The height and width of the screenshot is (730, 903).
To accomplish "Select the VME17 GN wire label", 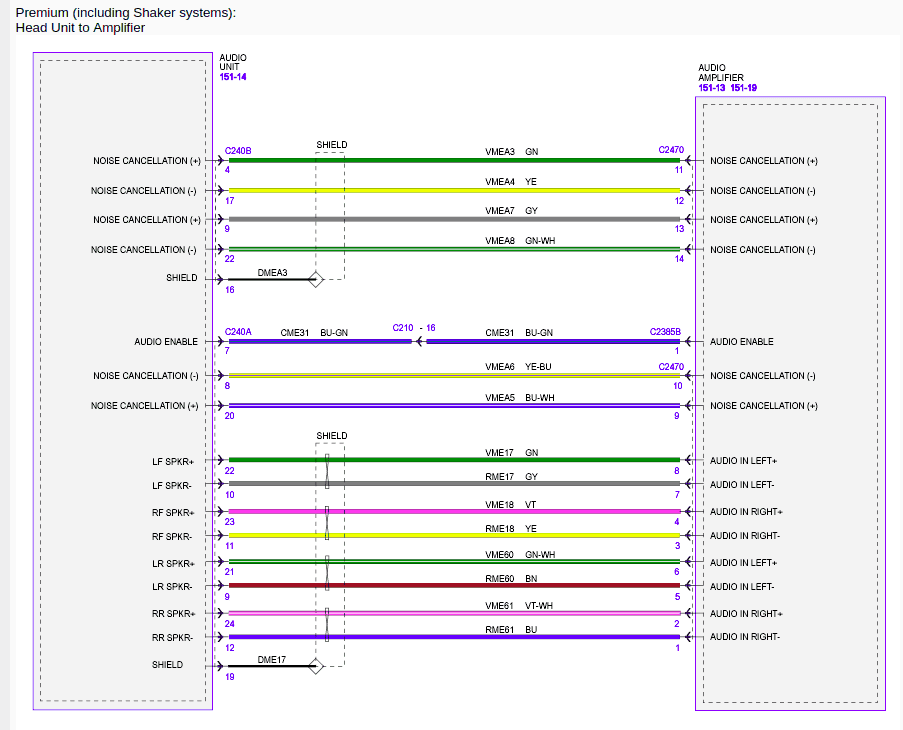I will click(x=511, y=453).
